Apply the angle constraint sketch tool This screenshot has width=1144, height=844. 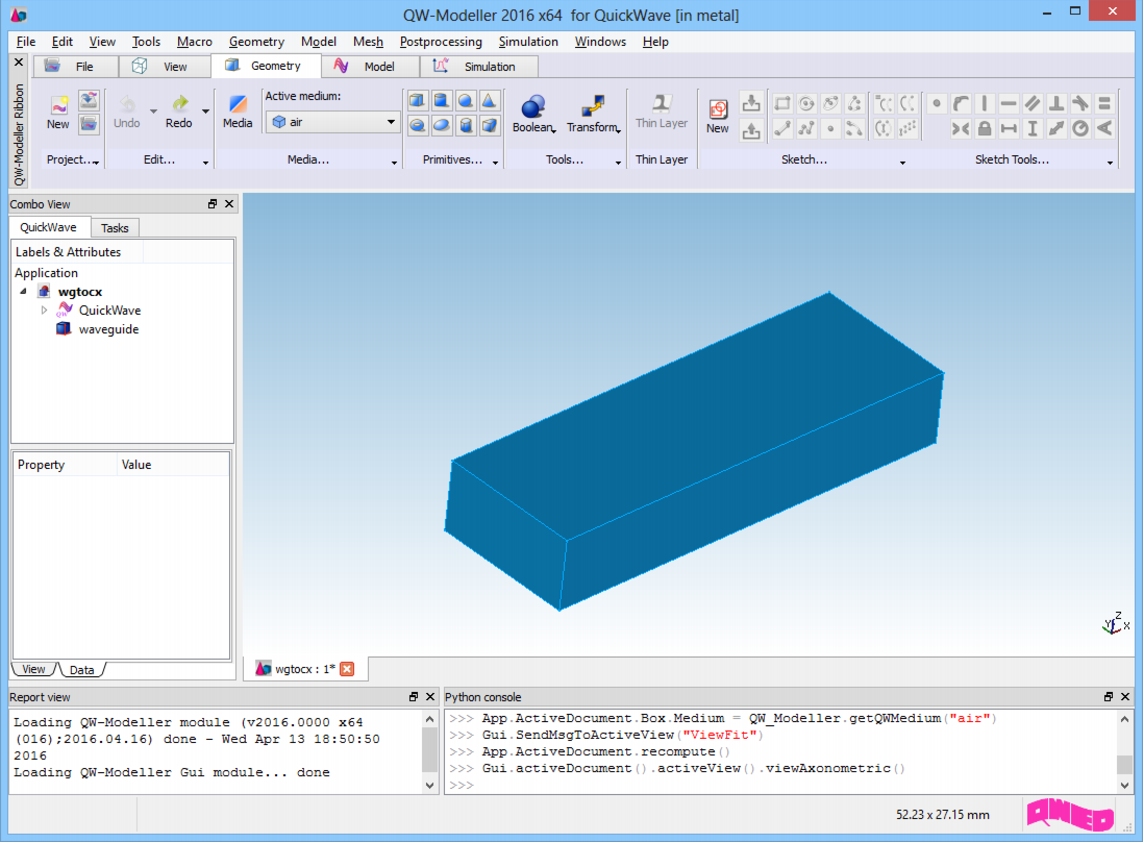[1105, 129]
